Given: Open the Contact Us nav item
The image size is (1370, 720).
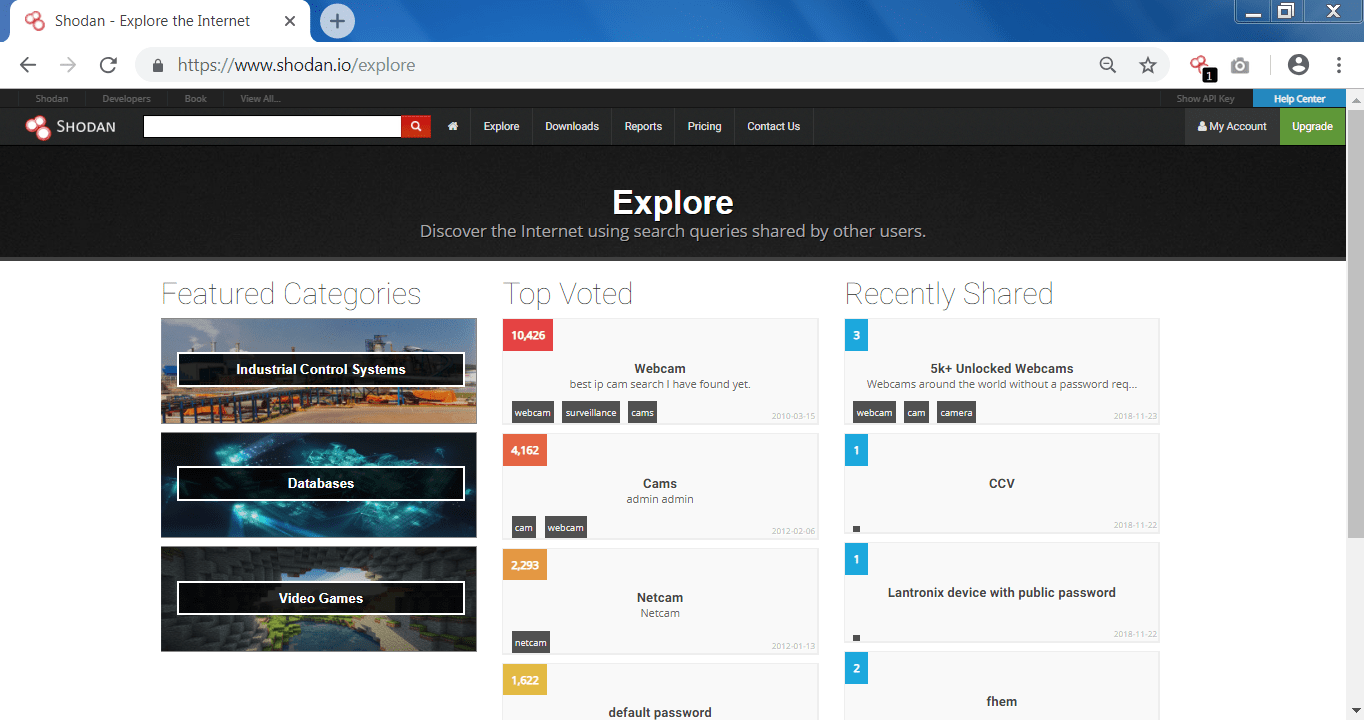Looking at the screenshot, I should pos(773,126).
